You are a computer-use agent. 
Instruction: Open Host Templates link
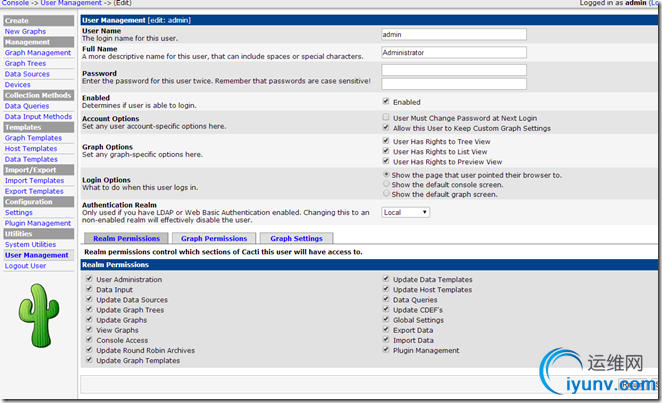click(31, 149)
